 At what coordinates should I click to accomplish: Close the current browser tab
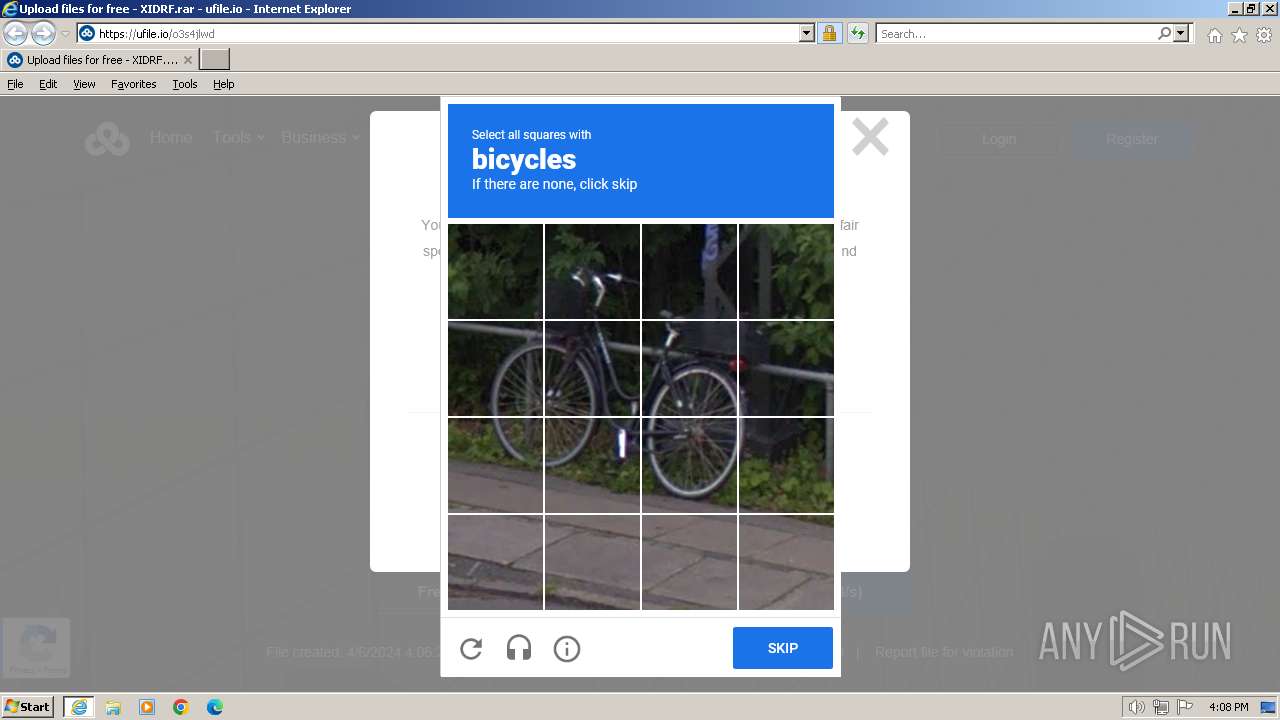(187, 60)
